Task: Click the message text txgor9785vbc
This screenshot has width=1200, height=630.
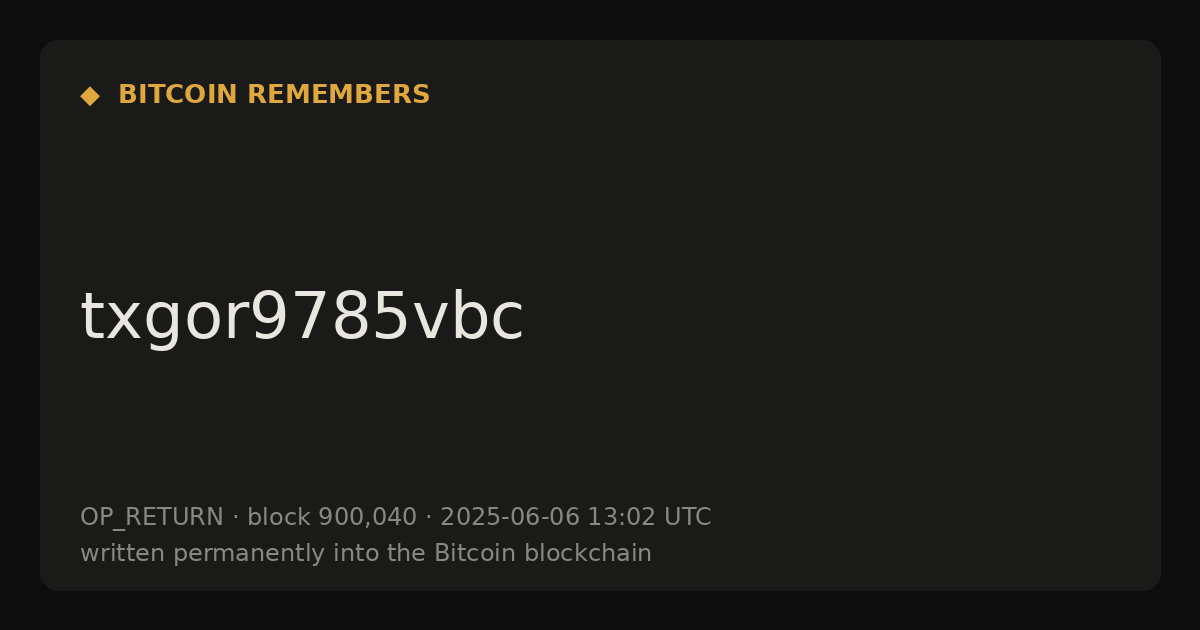Action: pyautogui.click(x=301, y=318)
